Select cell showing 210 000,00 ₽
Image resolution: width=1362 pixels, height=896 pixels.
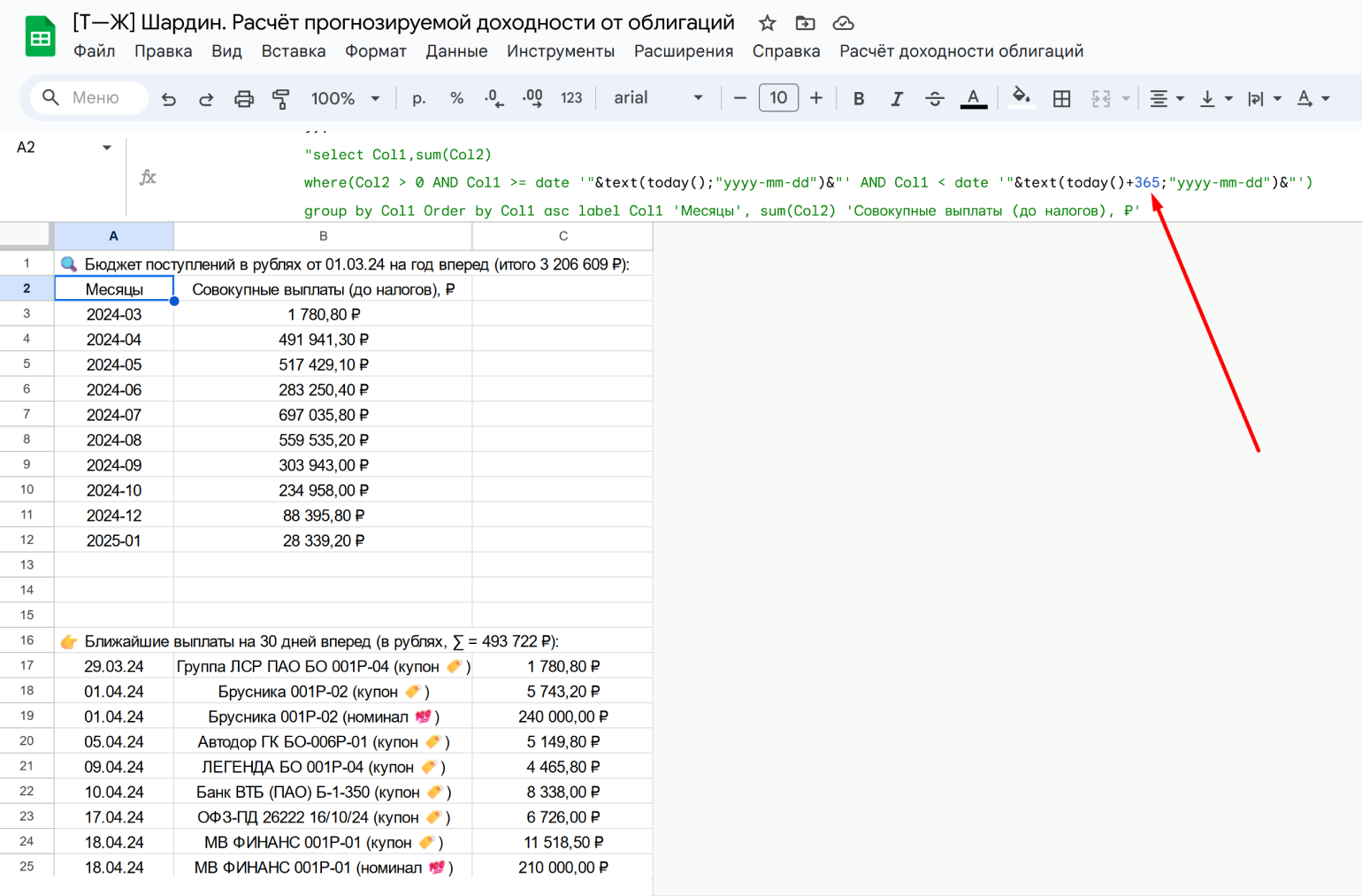563,868
